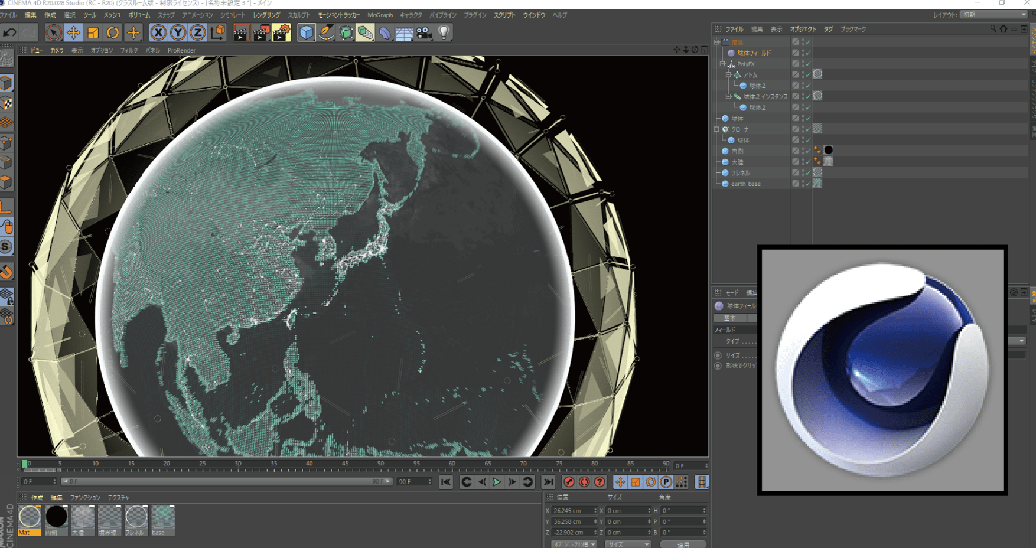The width and height of the screenshot is (1036, 548).
Task: Click the Subdivision Surface generator icon
Action: pyautogui.click(x=346, y=32)
